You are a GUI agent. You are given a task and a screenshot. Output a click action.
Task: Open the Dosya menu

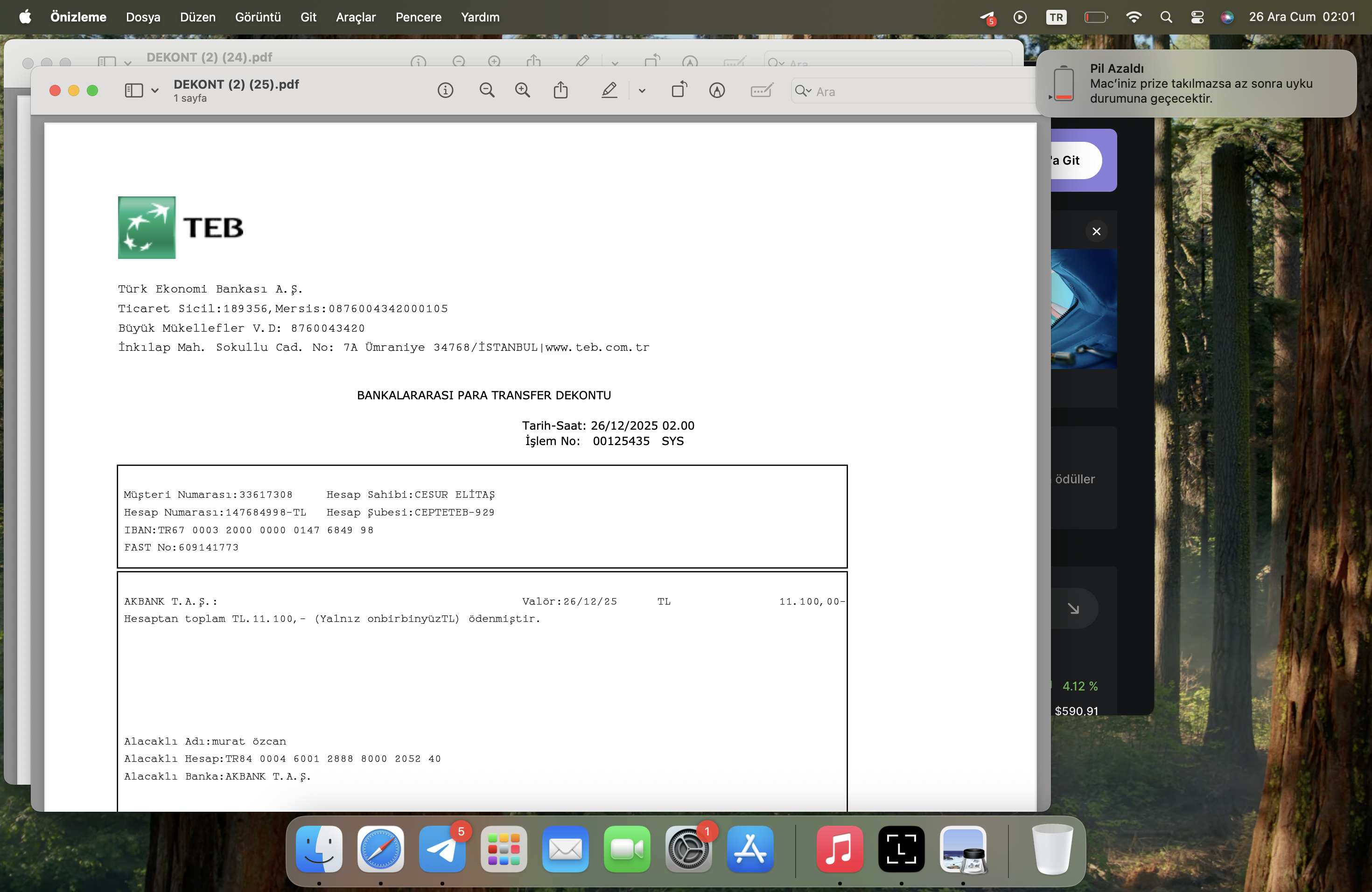coord(143,17)
